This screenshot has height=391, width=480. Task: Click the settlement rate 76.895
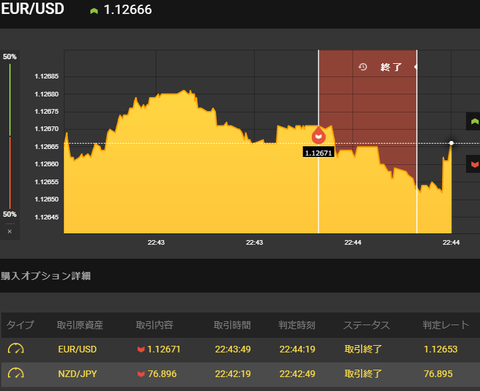(438, 374)
